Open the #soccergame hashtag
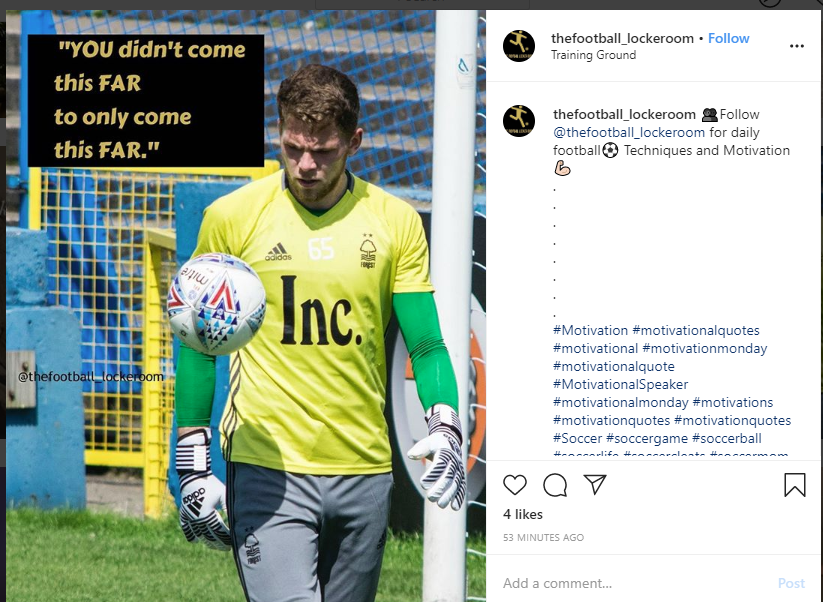Image resolution: width=823 pixels, height=602 pixels. [647, 438]
